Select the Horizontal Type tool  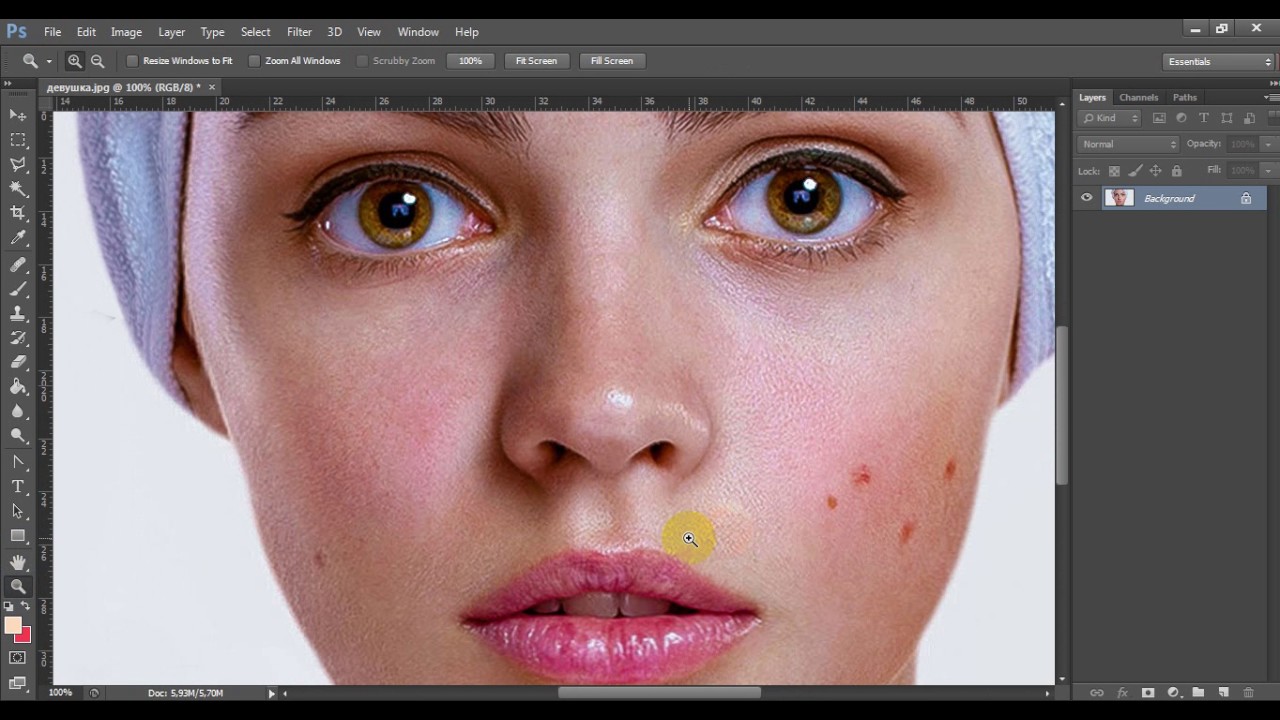tap(18, 486)
